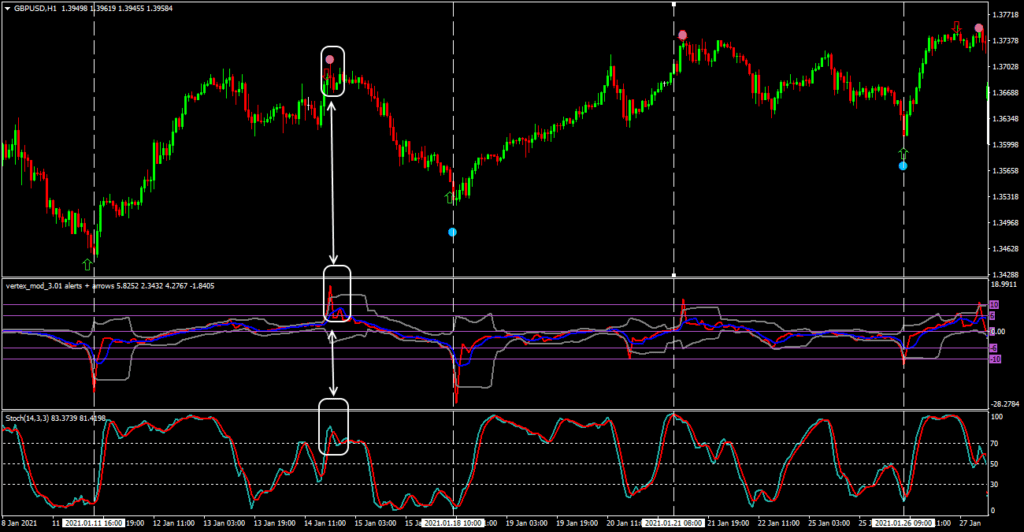This screenshot has width=1024, height=532.
Task: Click the purple 10 level label
Action: tap(995, 305)
